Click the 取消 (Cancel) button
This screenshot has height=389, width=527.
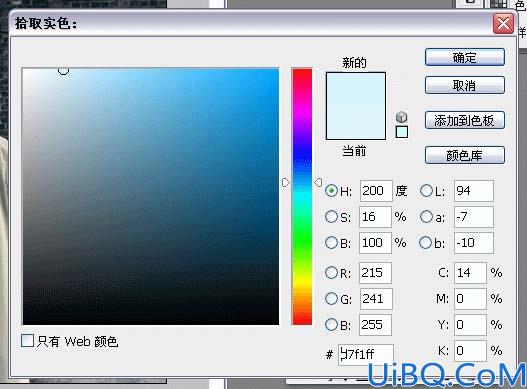pyautogui.click(x=464, y=85)
